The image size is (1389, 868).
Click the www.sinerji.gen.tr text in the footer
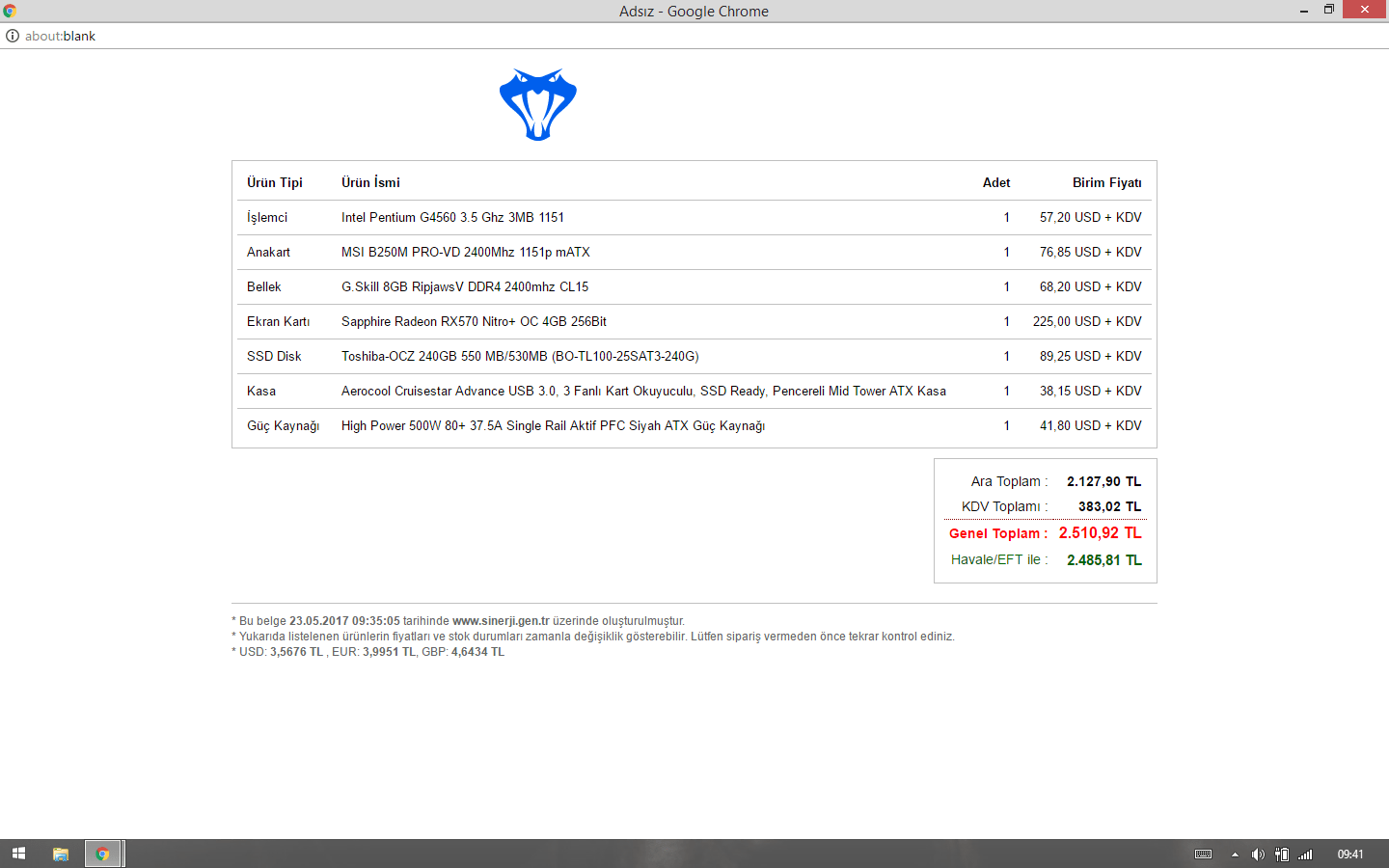(x=501, y=621)
